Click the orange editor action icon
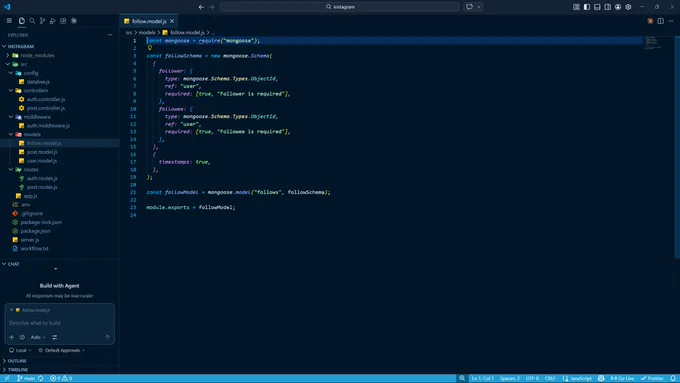Screen dimensions: 680x383 click(x=650, y=21)
